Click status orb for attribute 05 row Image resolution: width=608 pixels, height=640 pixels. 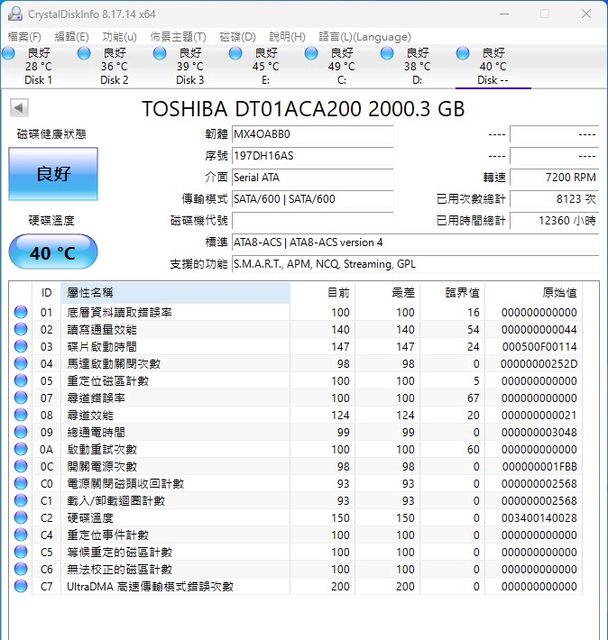click(x=21, y=381)
